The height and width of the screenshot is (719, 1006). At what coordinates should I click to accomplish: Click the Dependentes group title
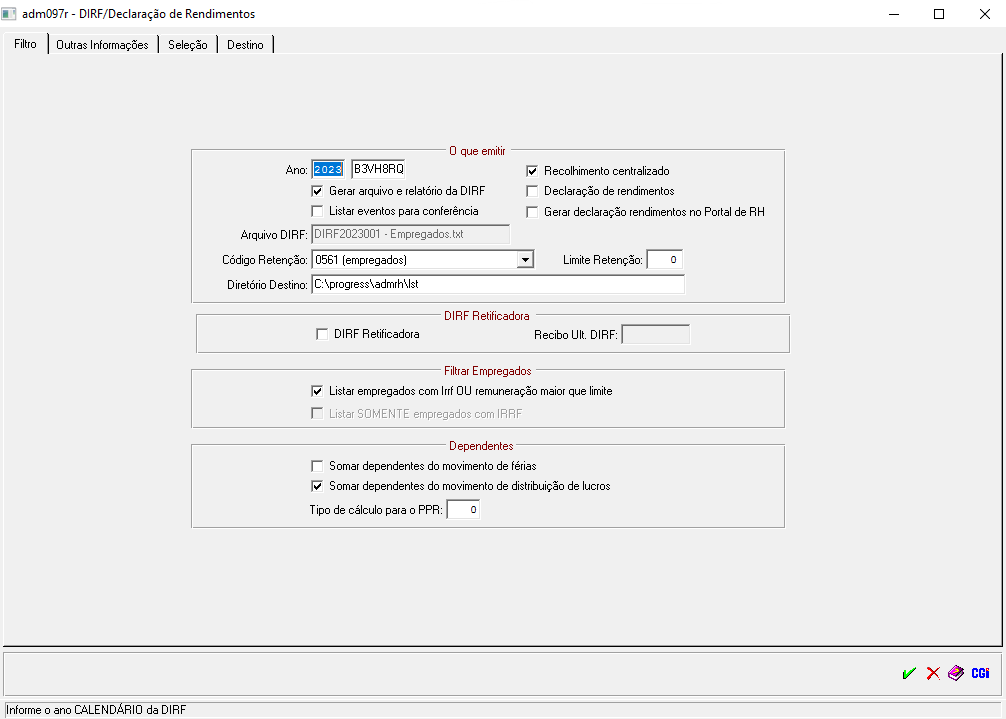point(481,446)
